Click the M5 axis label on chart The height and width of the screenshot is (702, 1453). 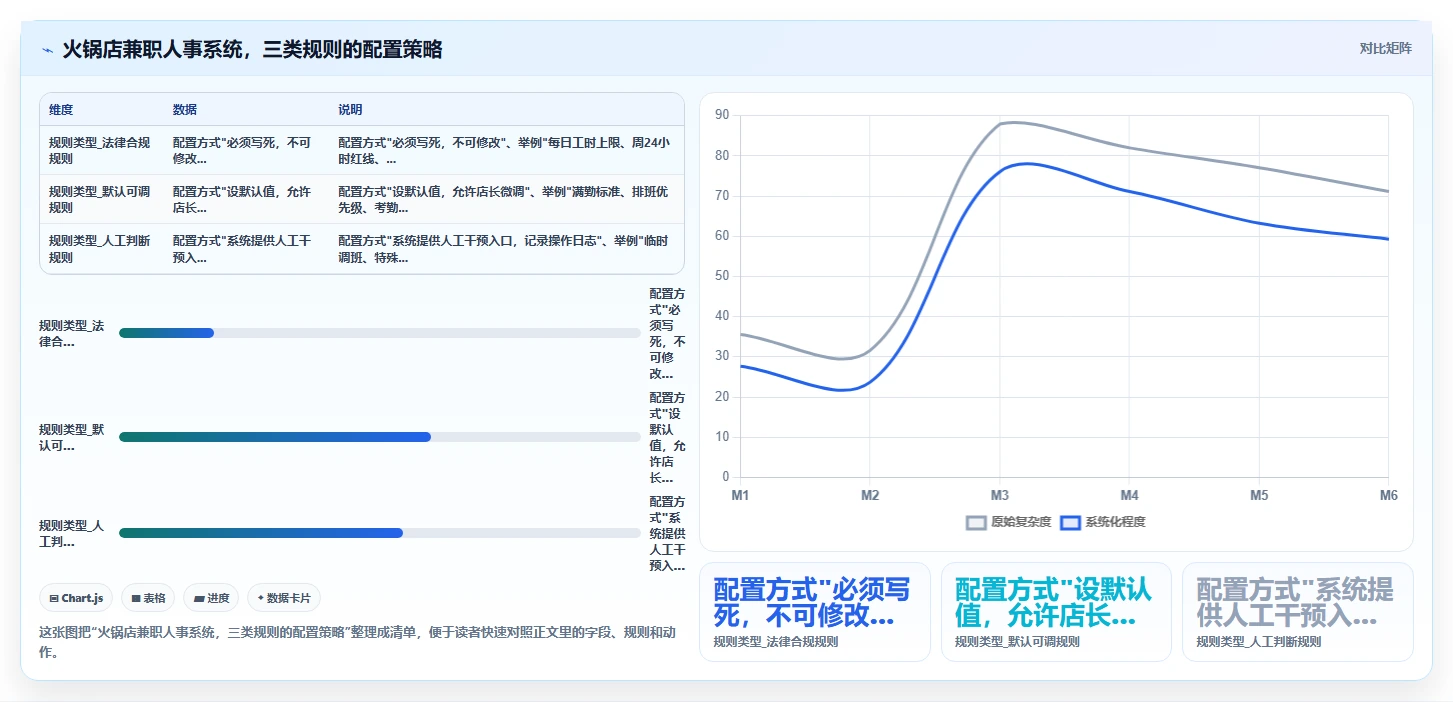pyautogui.click(x=1259, y=495)
